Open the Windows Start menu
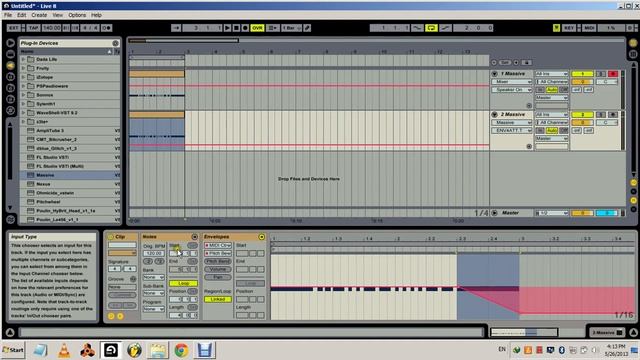Viewport: 640px width, 360px height. click(13, 350)
